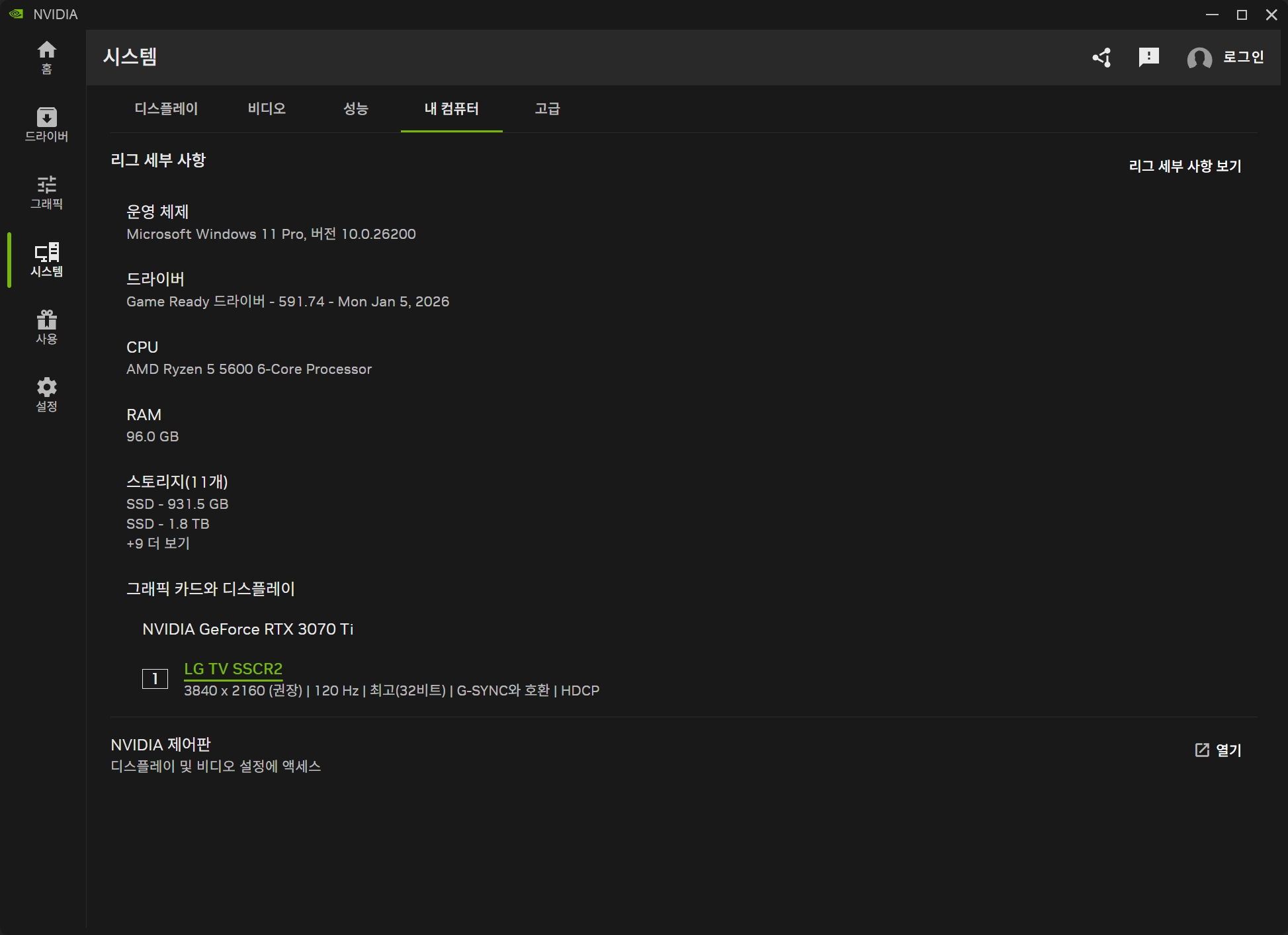The height and width of the screenshot is (935, 1288).
Task: Expand storage list with +9 더 보기
Action: 158,543
